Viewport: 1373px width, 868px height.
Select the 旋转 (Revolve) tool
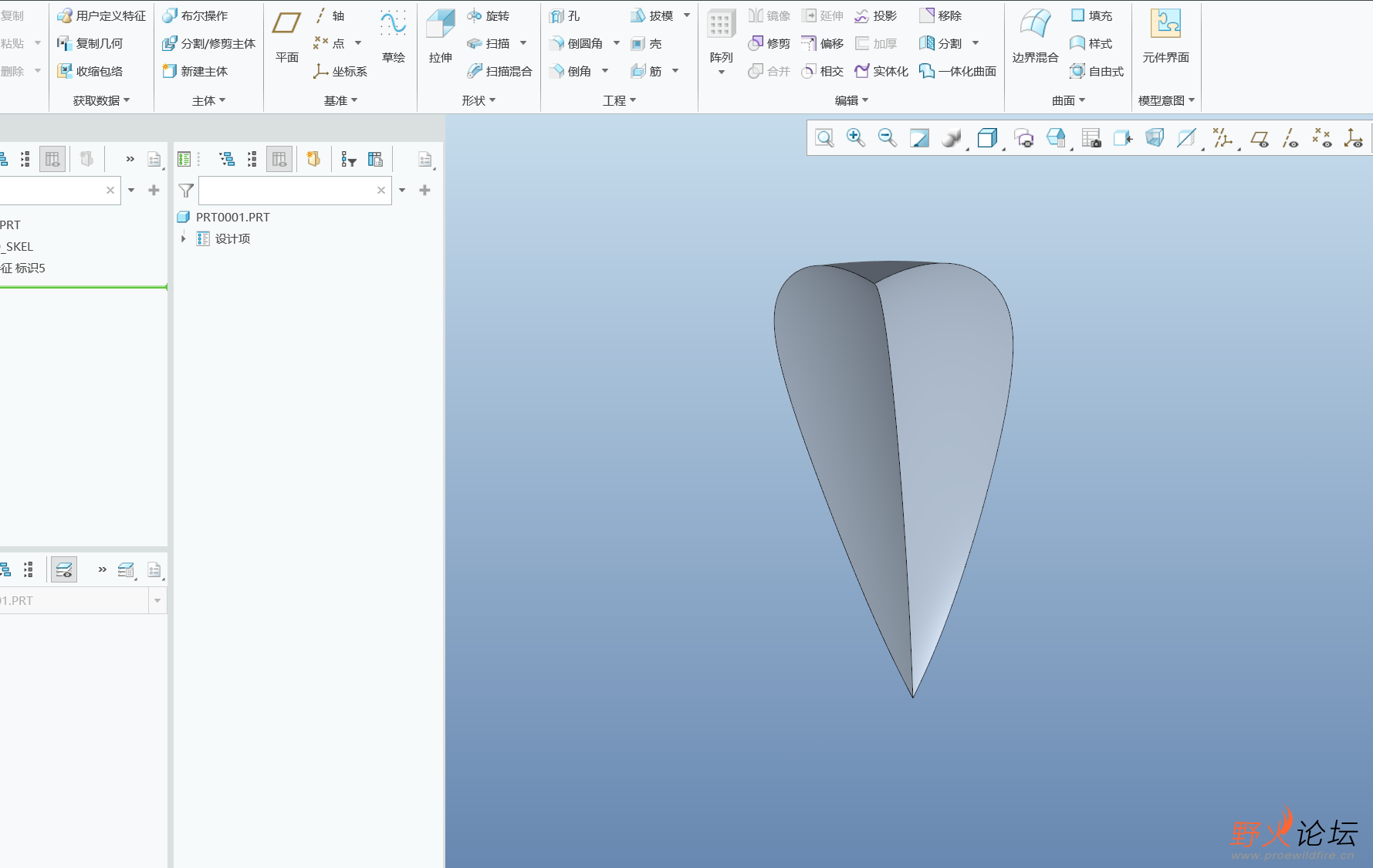489,15
